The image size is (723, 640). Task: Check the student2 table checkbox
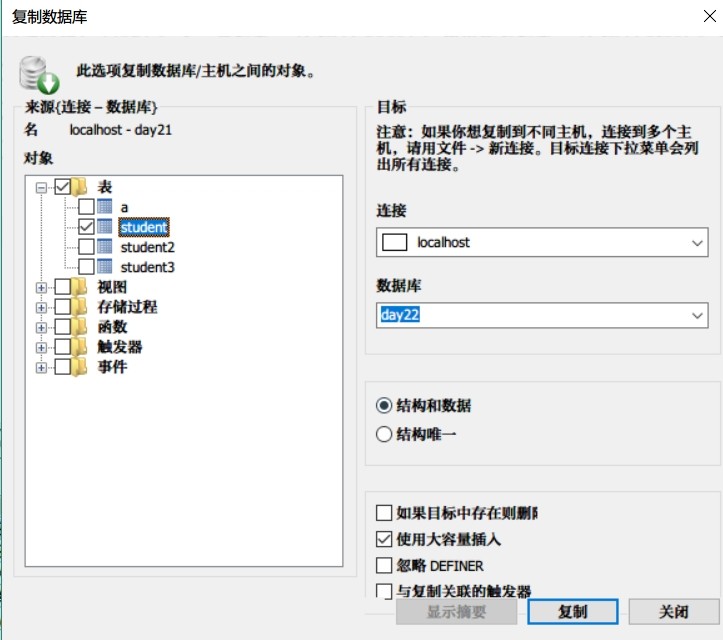click(x=86, y=247)
